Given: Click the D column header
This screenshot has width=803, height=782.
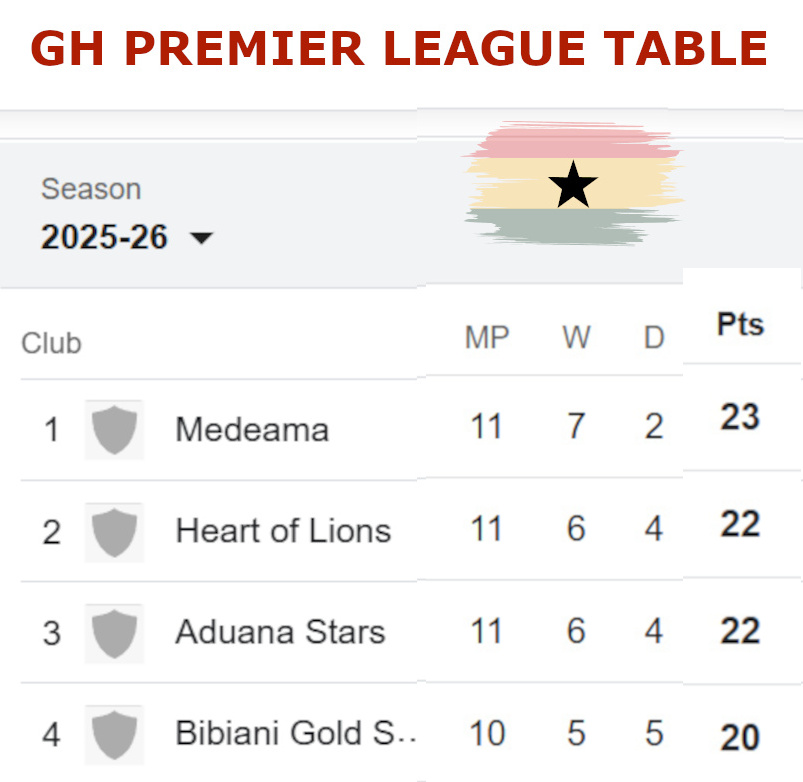Looking at the screenshot, I should 654,338.
